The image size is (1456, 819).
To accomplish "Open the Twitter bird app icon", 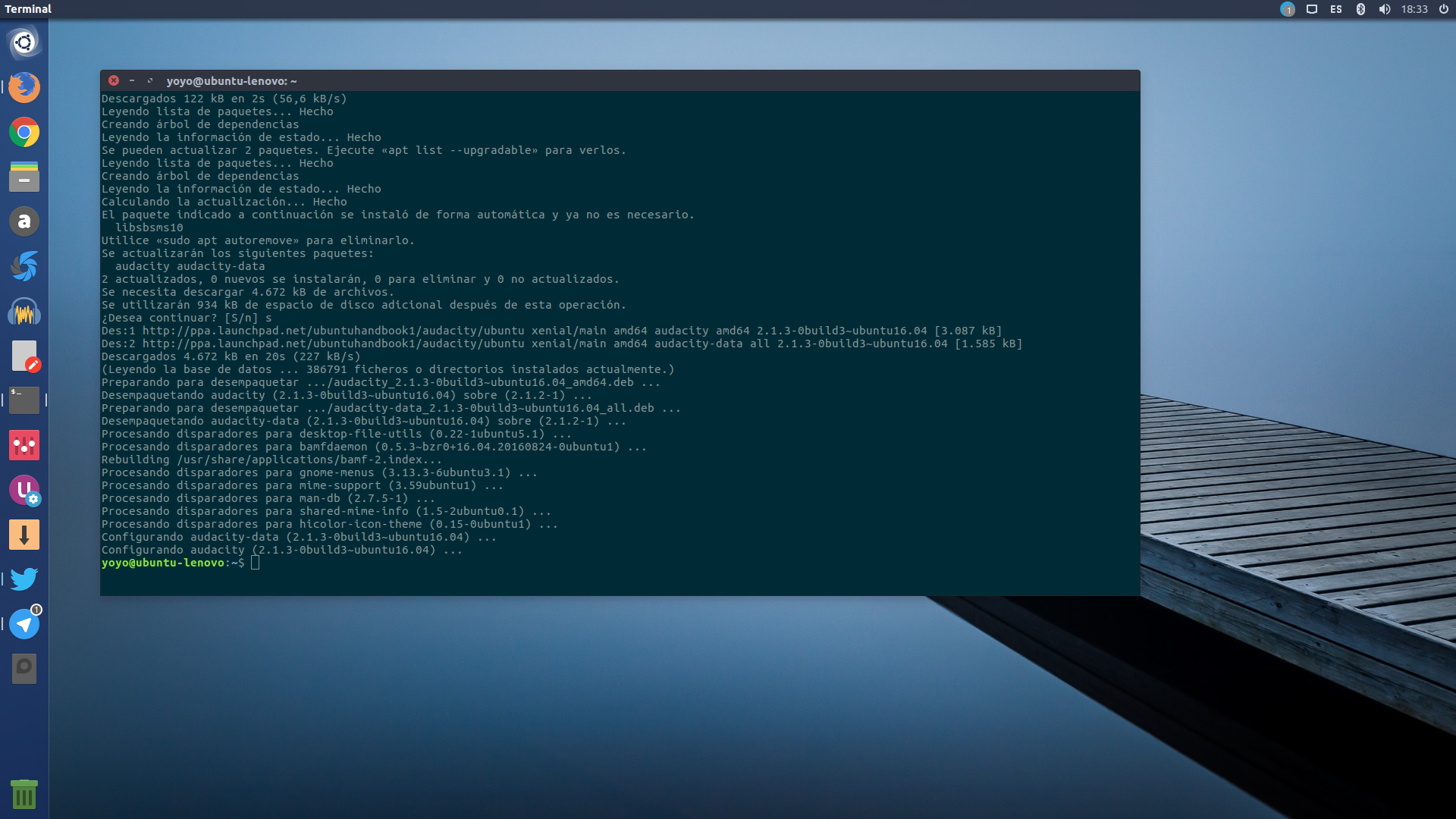I will pos(24,579).
